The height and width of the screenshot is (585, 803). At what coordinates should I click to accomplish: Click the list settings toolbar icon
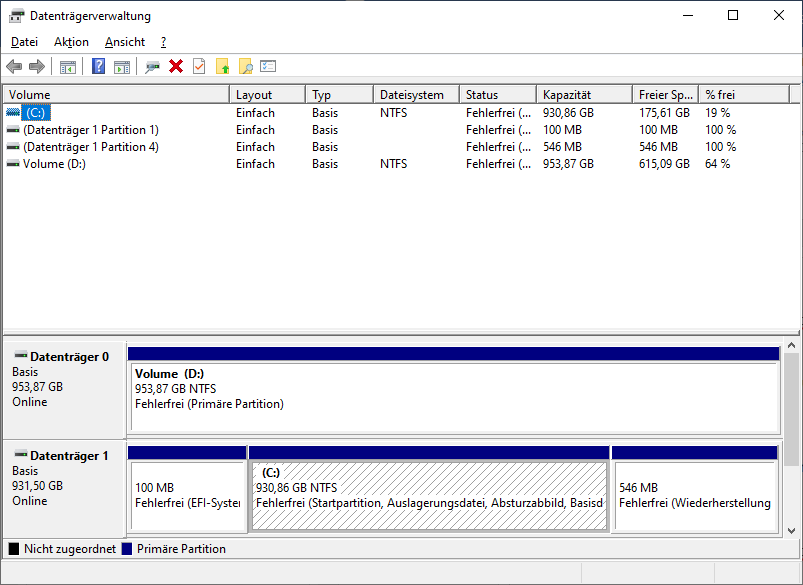coord(268,66)
